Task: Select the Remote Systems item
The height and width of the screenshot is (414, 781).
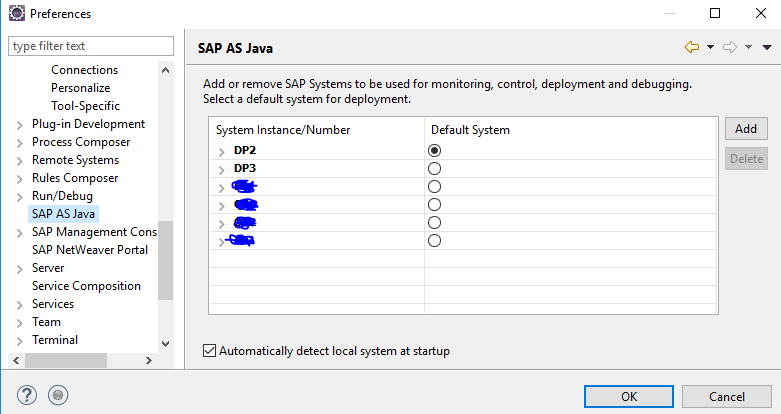Action: (75, 160)
